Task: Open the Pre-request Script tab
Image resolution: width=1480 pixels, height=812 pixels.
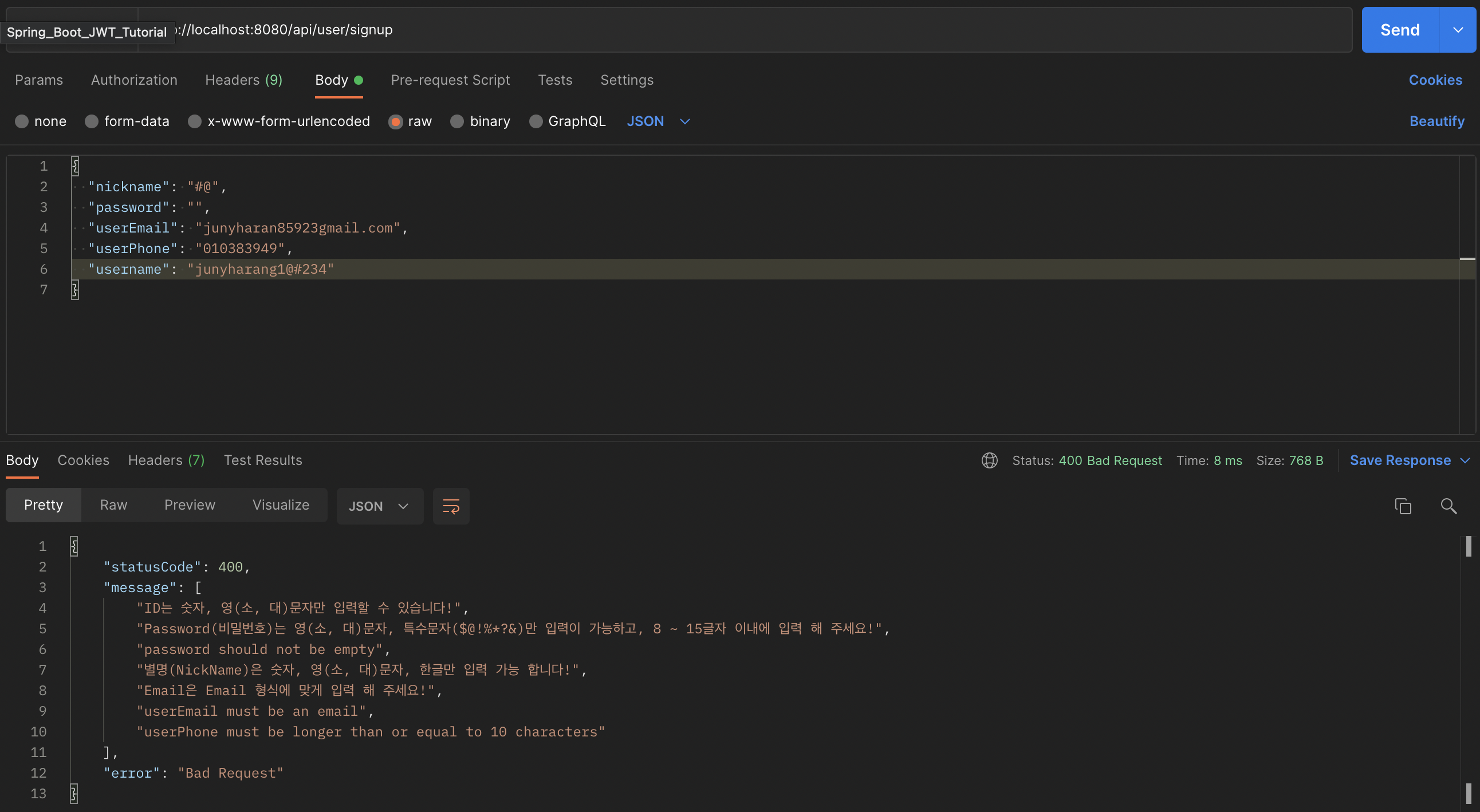Action: (450, 80)
